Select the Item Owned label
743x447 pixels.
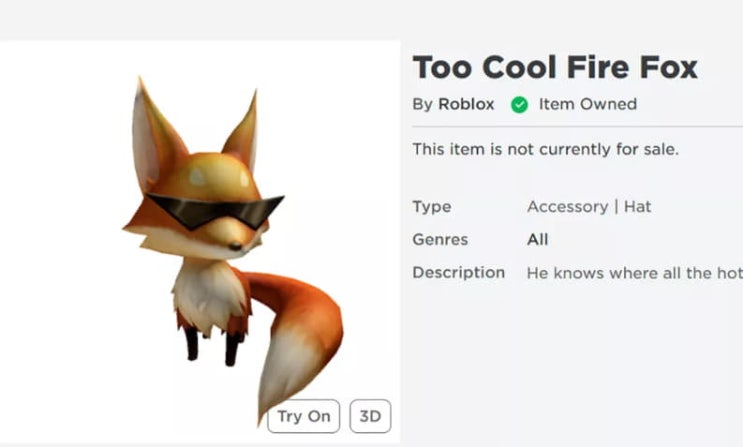pos(587,104)
